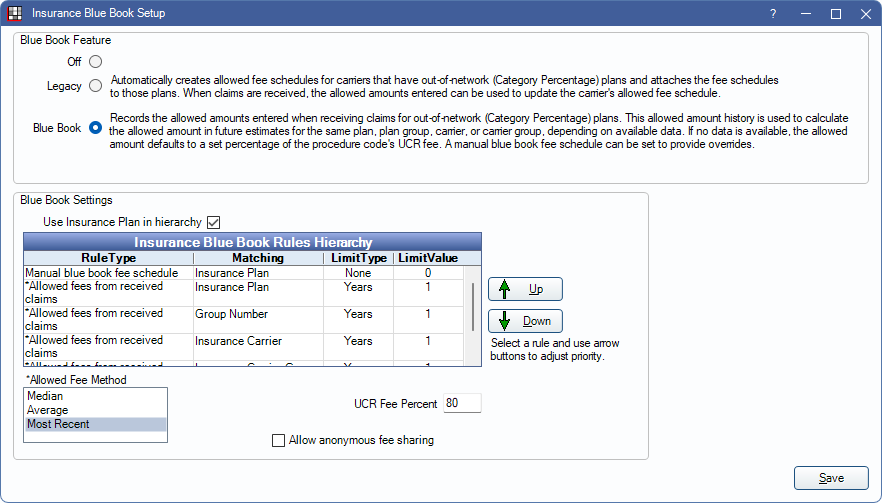Image resolution: width=882 pixels, height=503 pixels.
Task: Toggle Use Insurance Plan in hierarchy checkbox
Action: pos(212,222)
